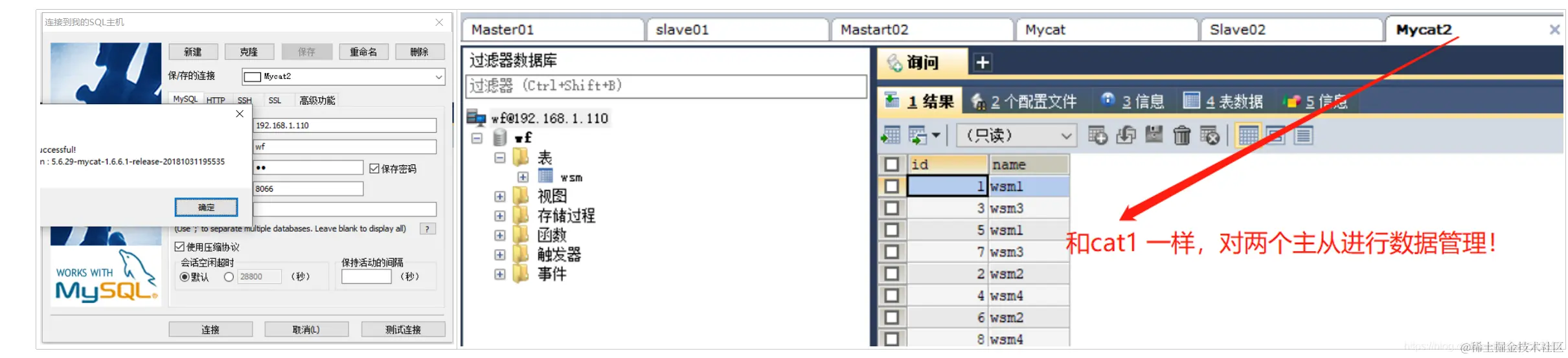Image resolution: width=1568 pixels, height=358 pixels.
Task: Click the cancel changes icon with X
Action: click(1210, 135)
